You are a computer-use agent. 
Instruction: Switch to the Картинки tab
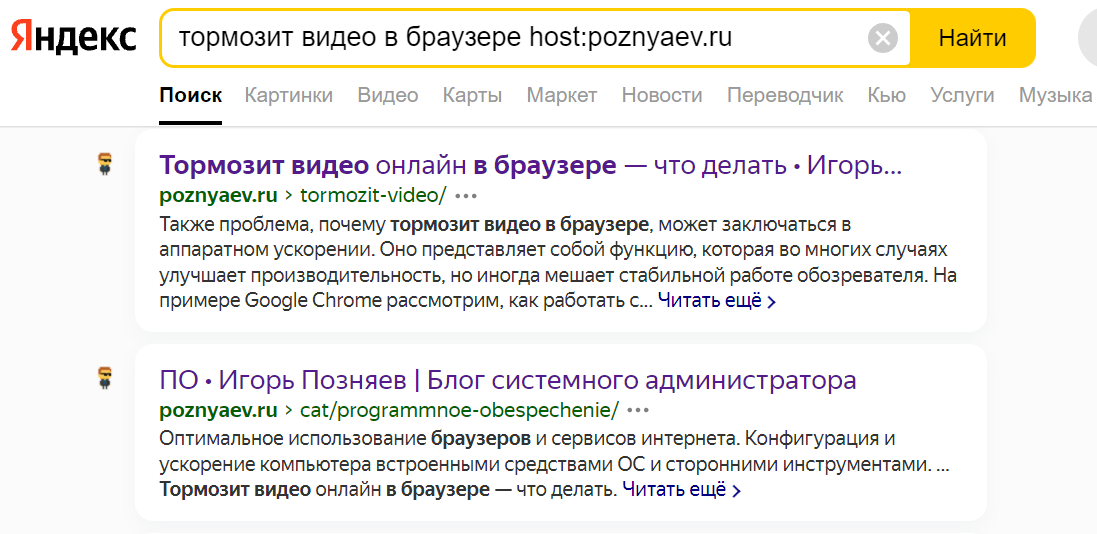288,95
